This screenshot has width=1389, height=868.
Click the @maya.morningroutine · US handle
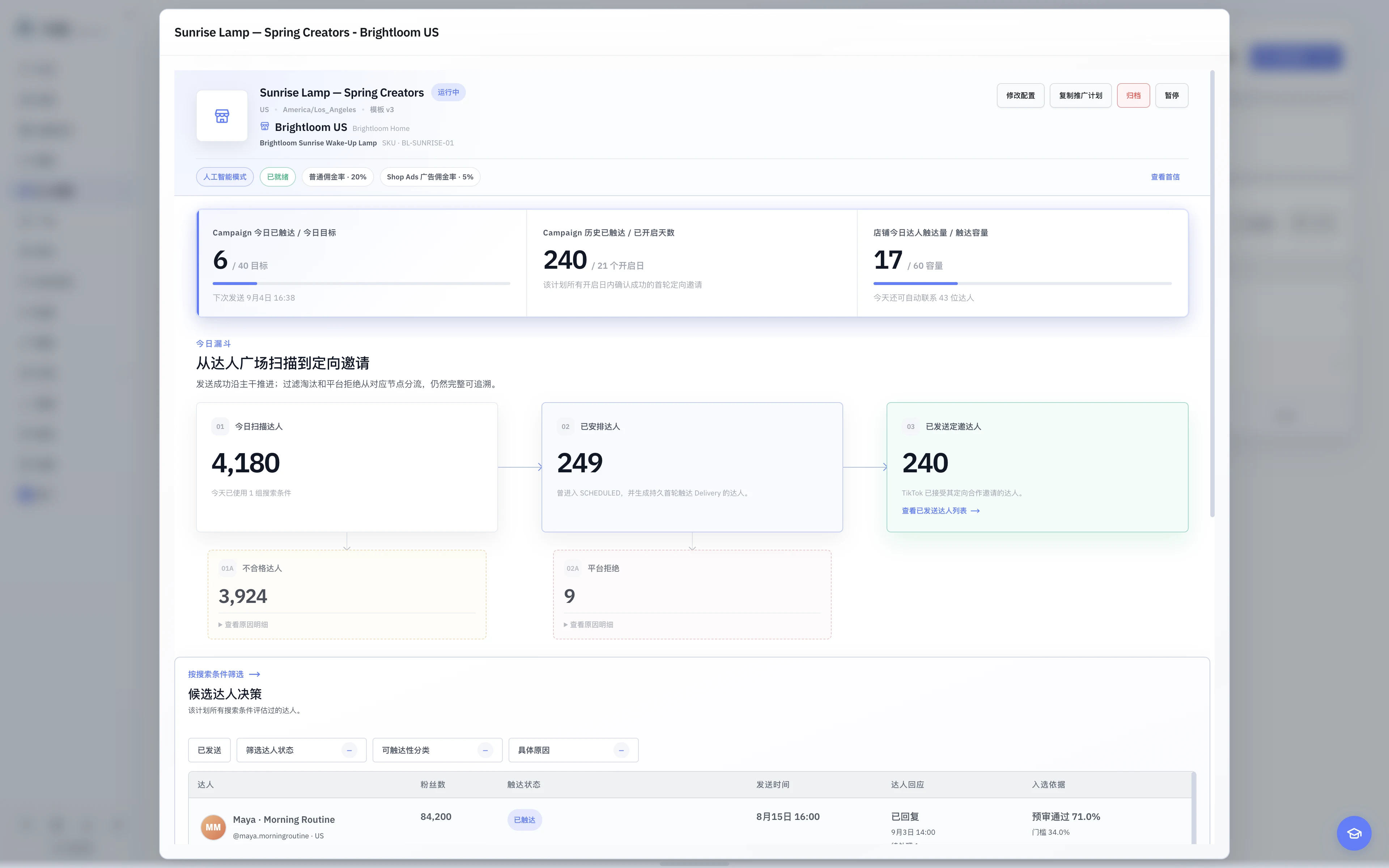pos(279,836)
